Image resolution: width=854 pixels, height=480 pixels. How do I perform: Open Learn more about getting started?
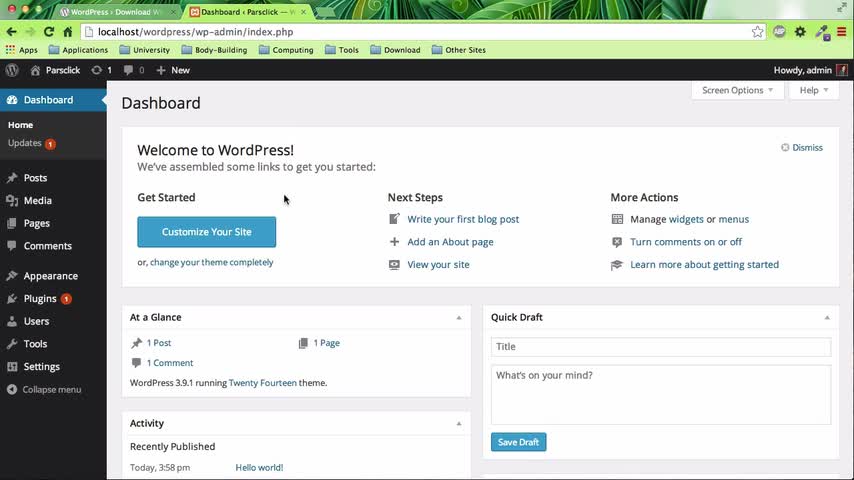click(704, 265)
